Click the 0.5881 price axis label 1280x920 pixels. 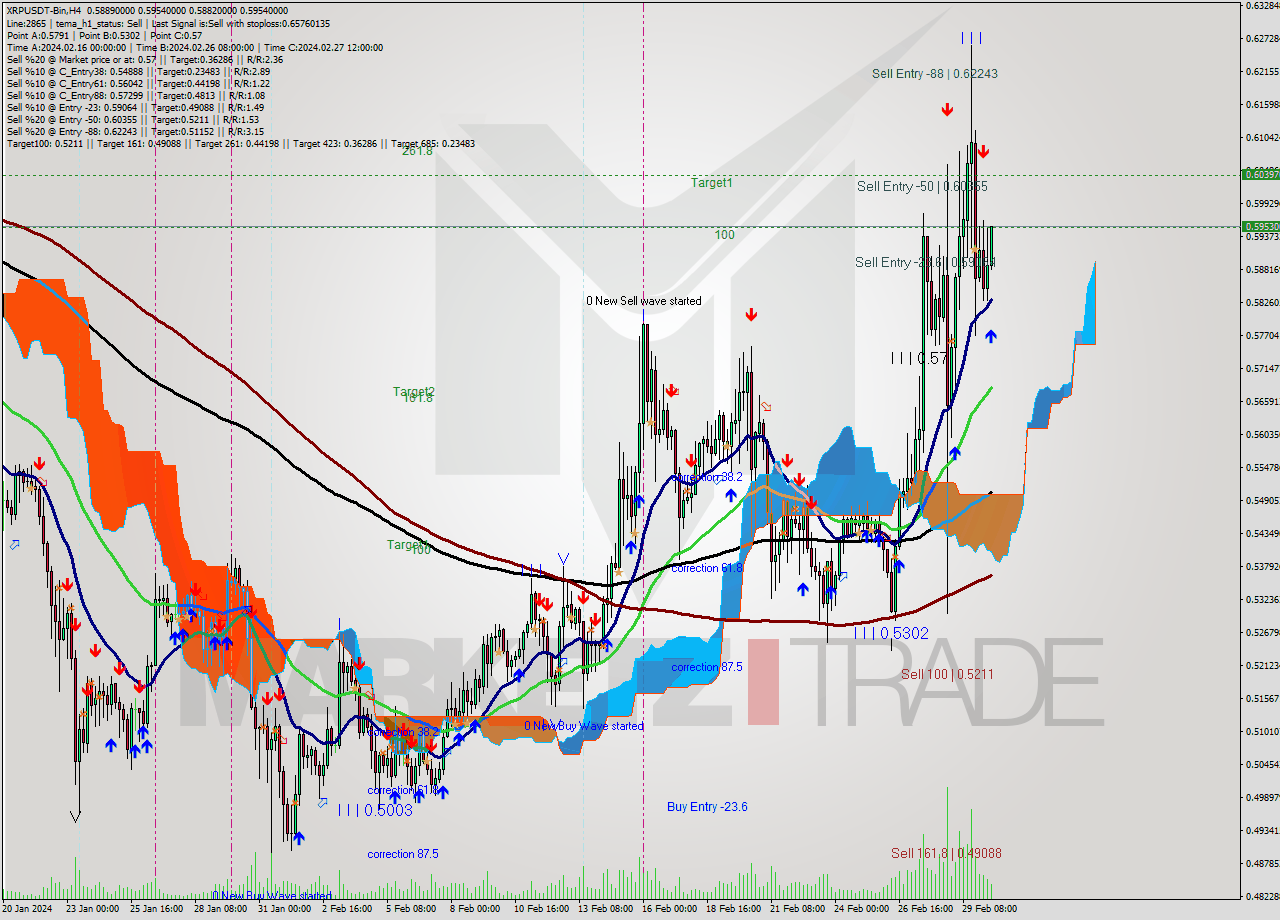(x=1262, y=270)
